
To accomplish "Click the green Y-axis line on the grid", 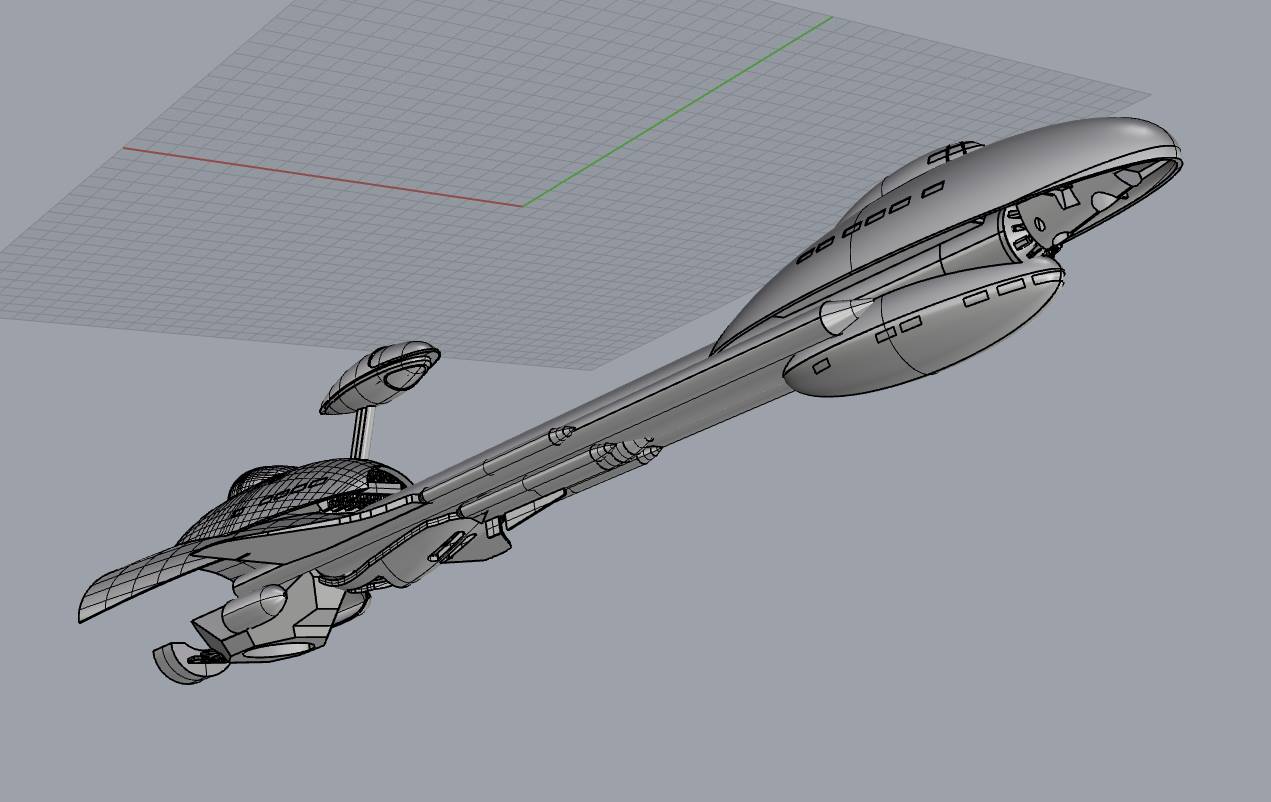I will pyautogui.click(x=677, y=111).
